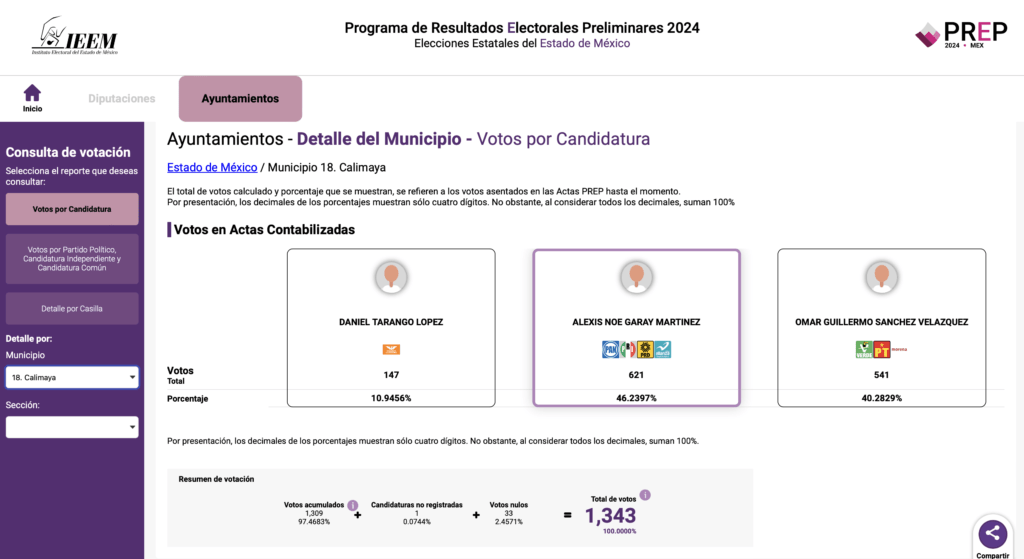Click Omar Guillermo Sanchez Velazquez's avatar
The image size is (1024, 559).
(x=881, y=276)
